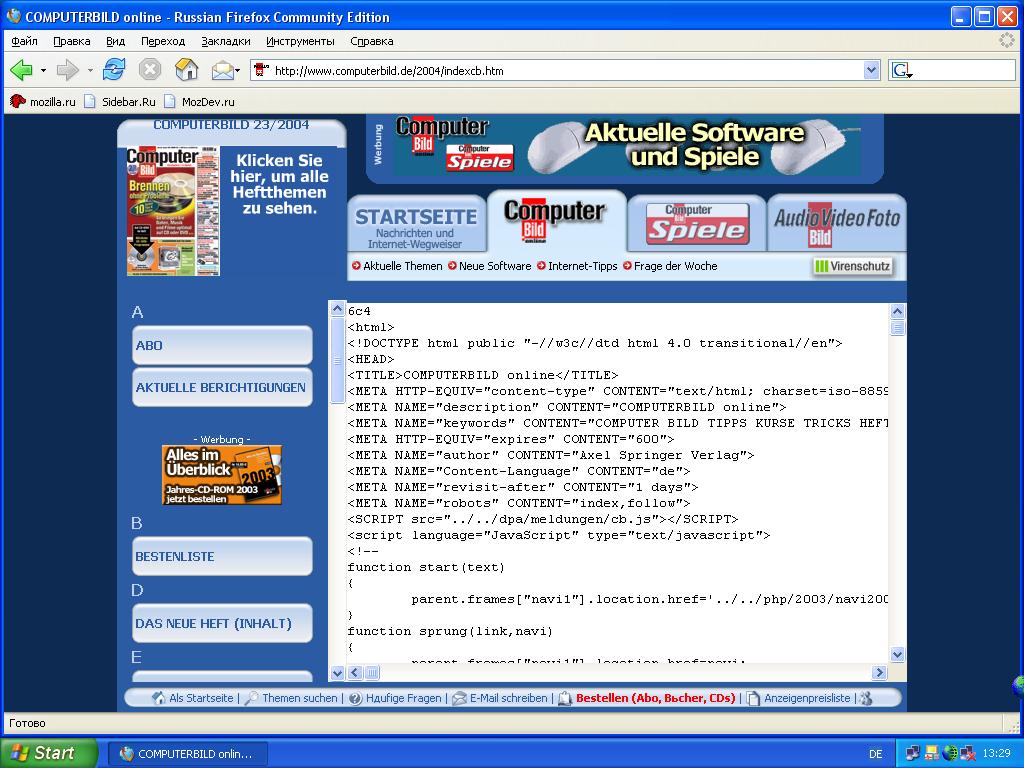
Task: Open the Sidebar.Ru bookmark
Action: click(120, 101)
